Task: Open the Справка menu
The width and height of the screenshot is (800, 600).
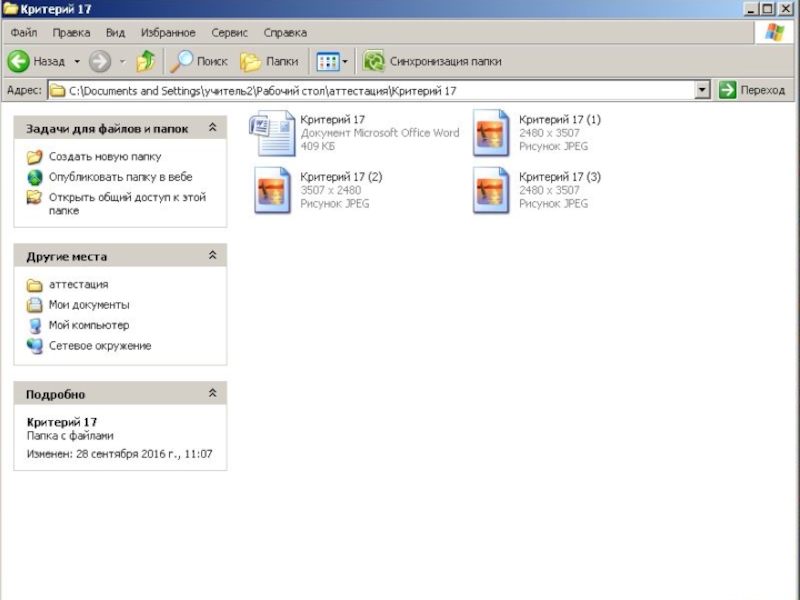Action: point(285,33)
